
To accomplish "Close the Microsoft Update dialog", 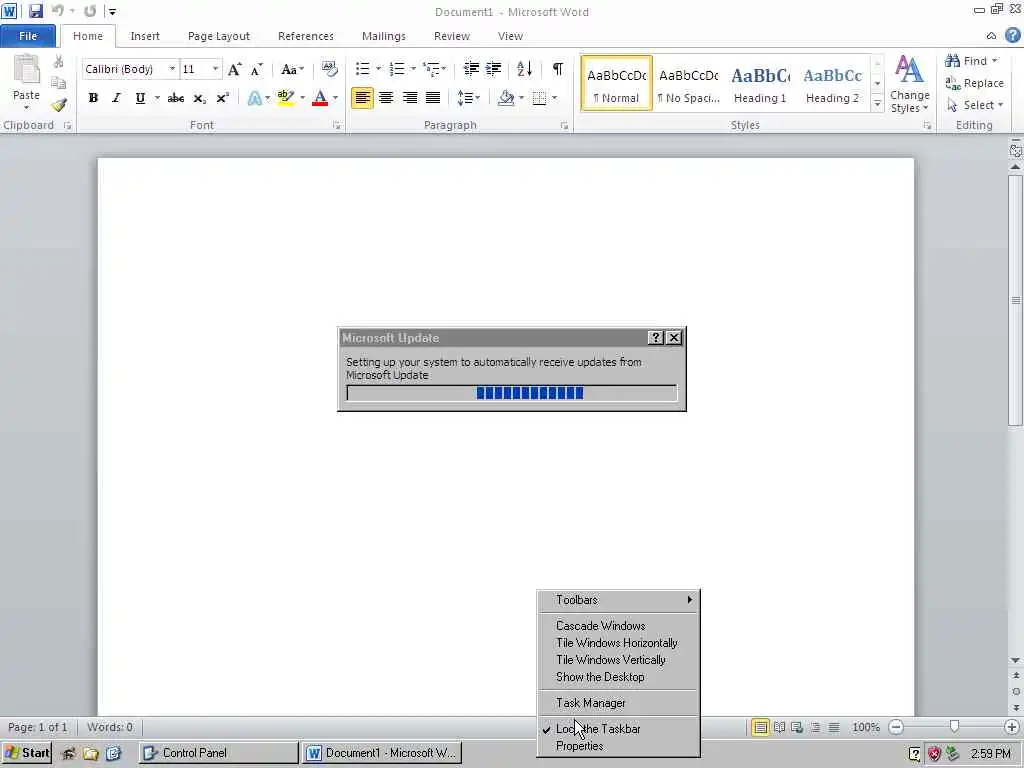I will point(674,338).
